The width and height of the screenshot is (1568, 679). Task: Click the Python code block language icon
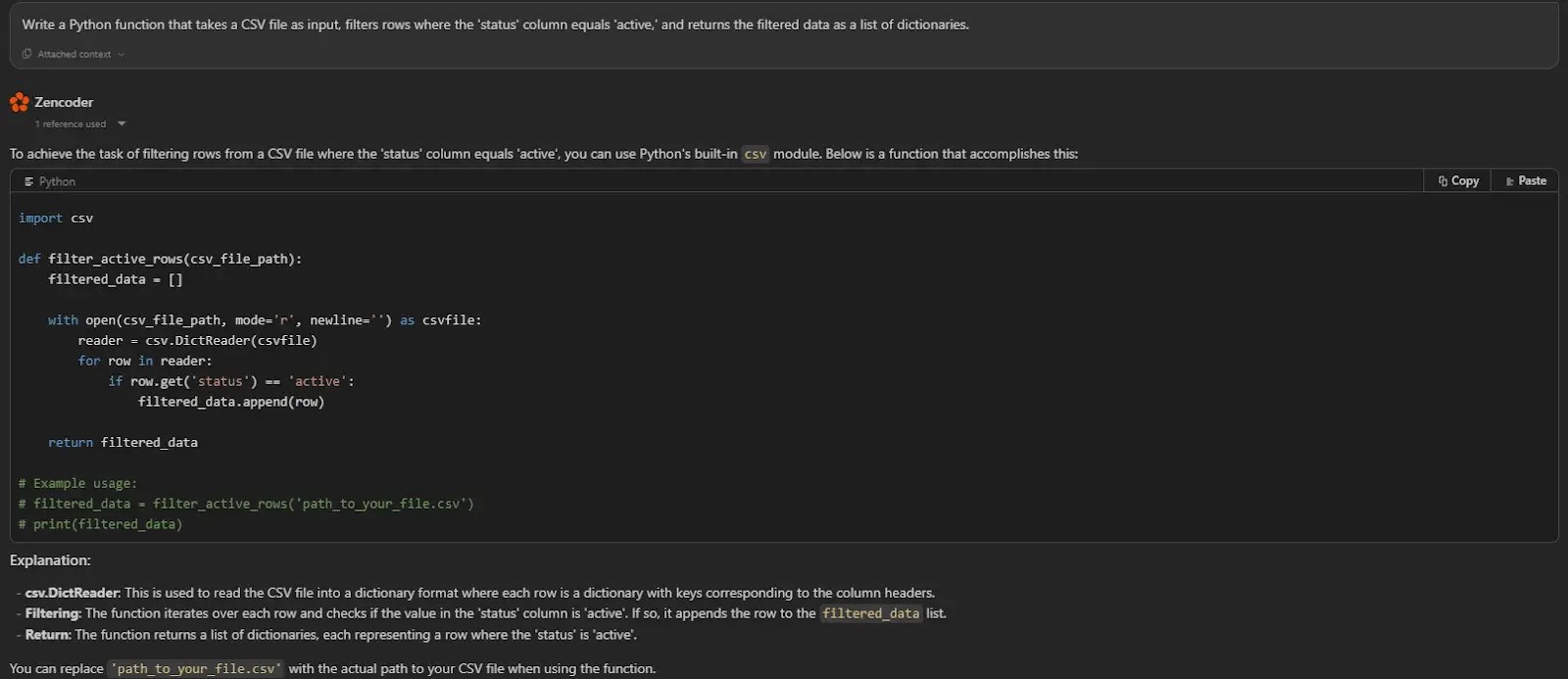point(28,182)
